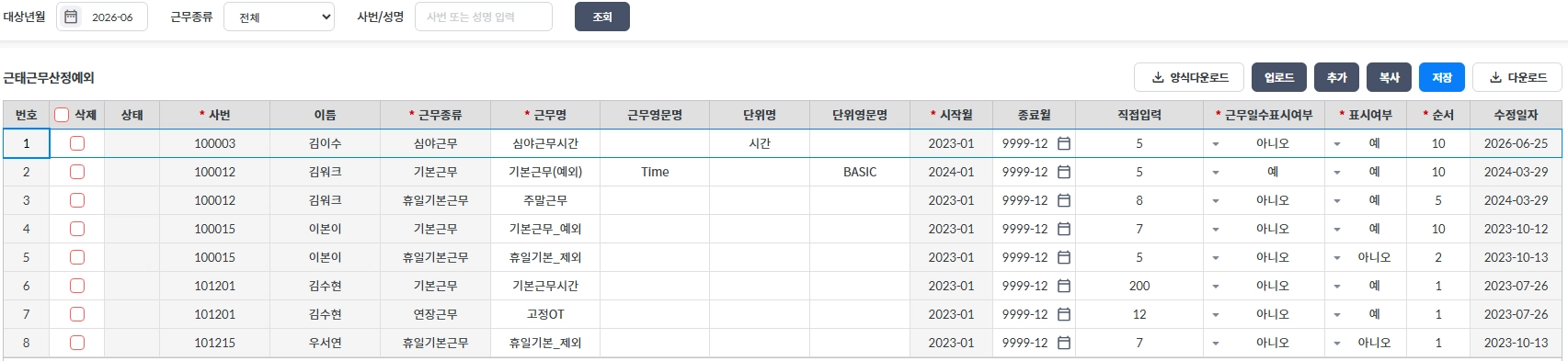Click calendar icon in row 1 종료월
1568x361 pixels.
pos(1064,143)
